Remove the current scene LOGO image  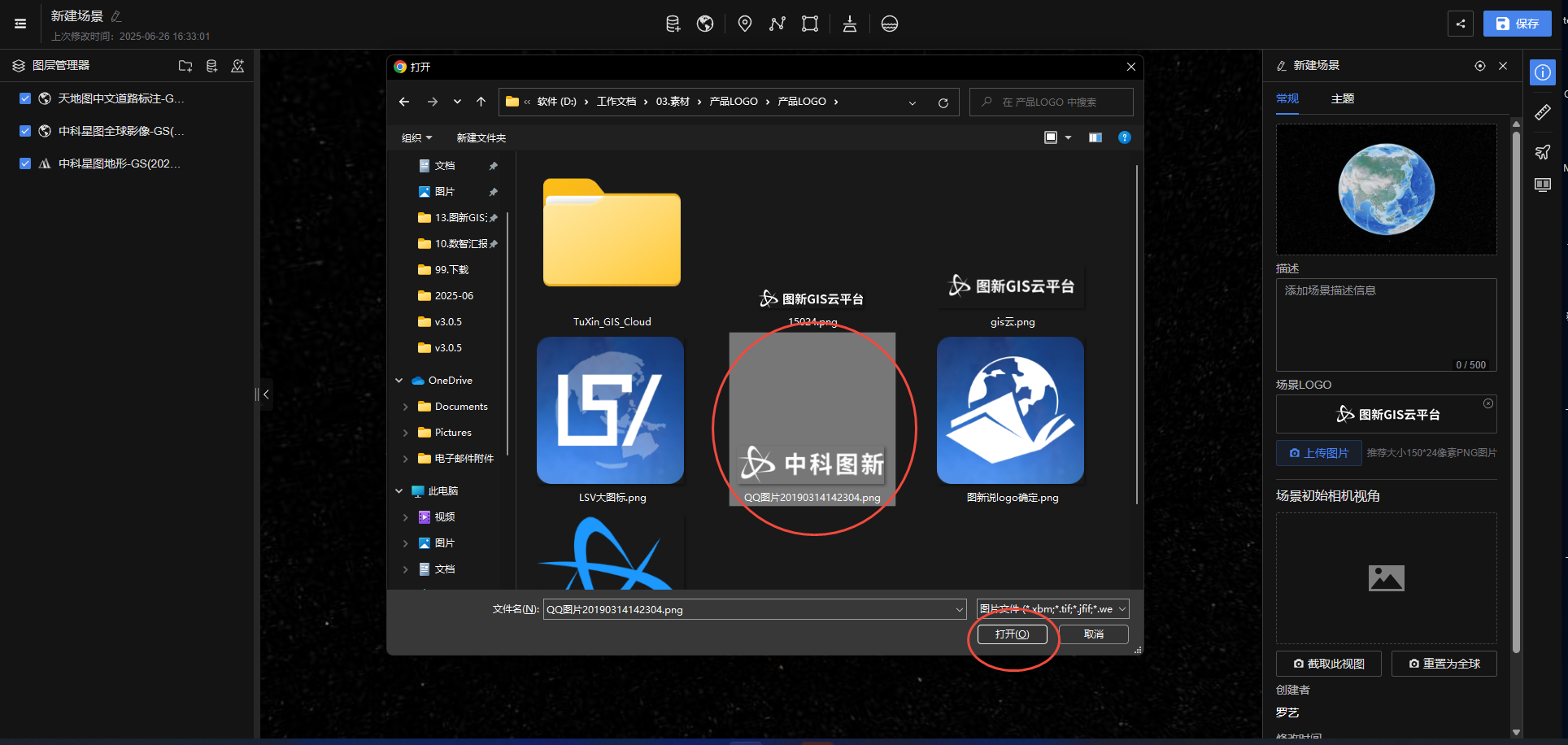point(1487,403)
